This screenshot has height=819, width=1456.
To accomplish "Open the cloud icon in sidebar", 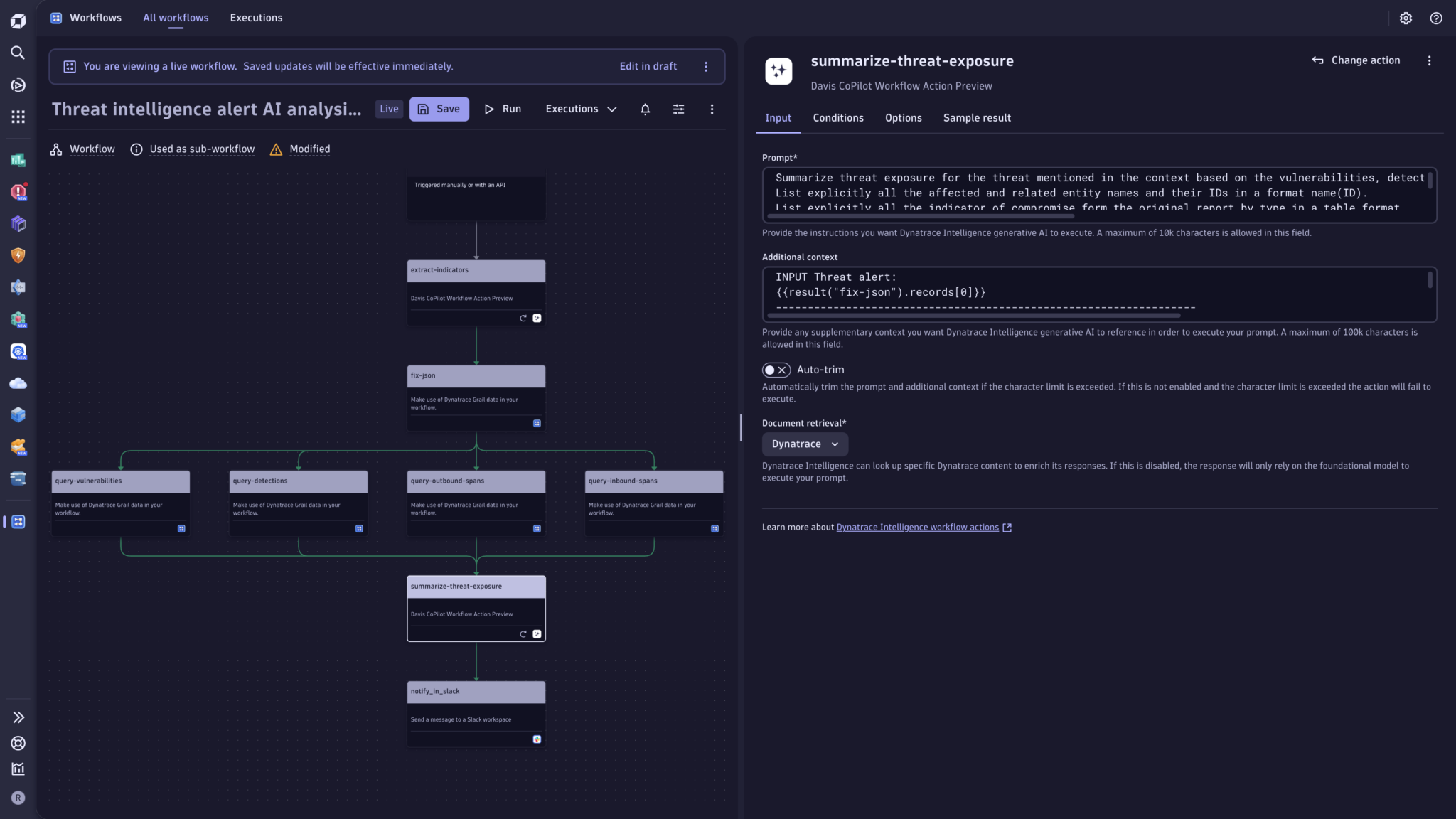I will (18, 383).
